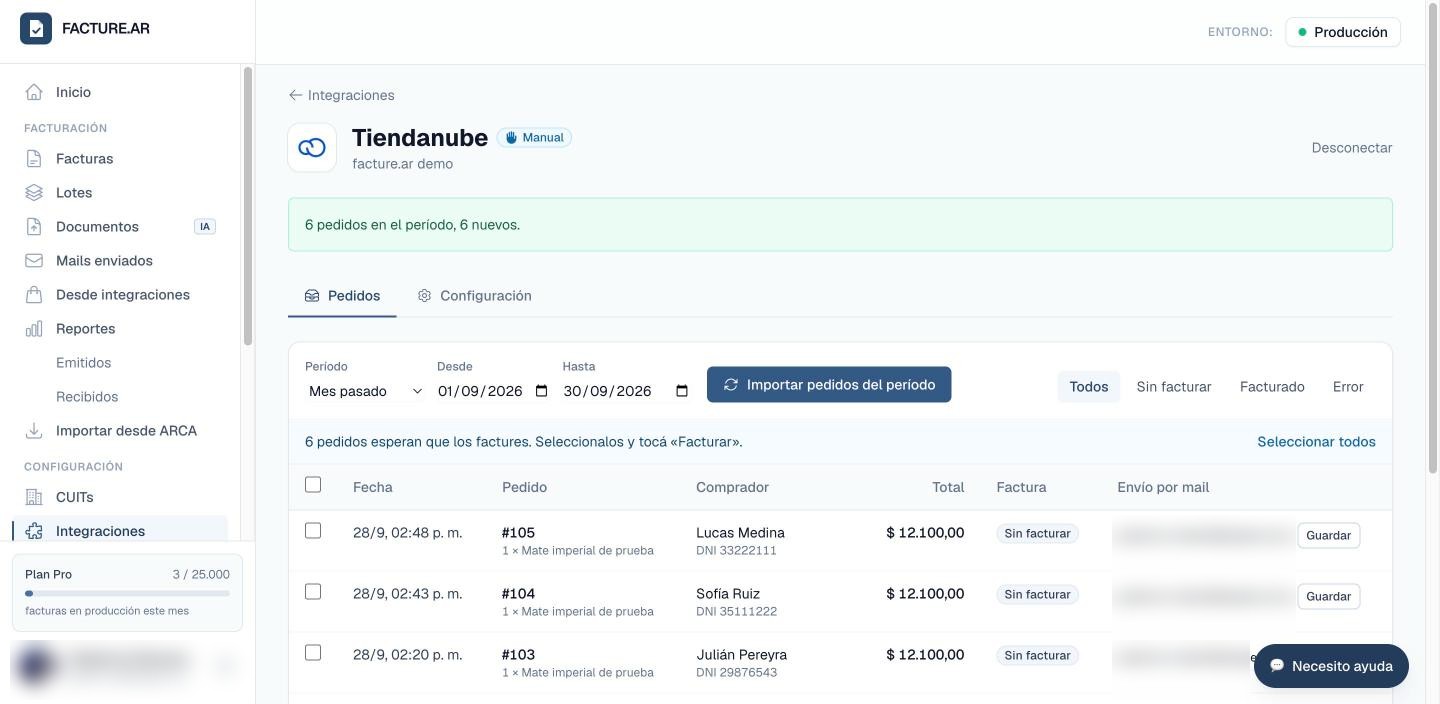Save the mail for order #104

tap(1329, 596)
